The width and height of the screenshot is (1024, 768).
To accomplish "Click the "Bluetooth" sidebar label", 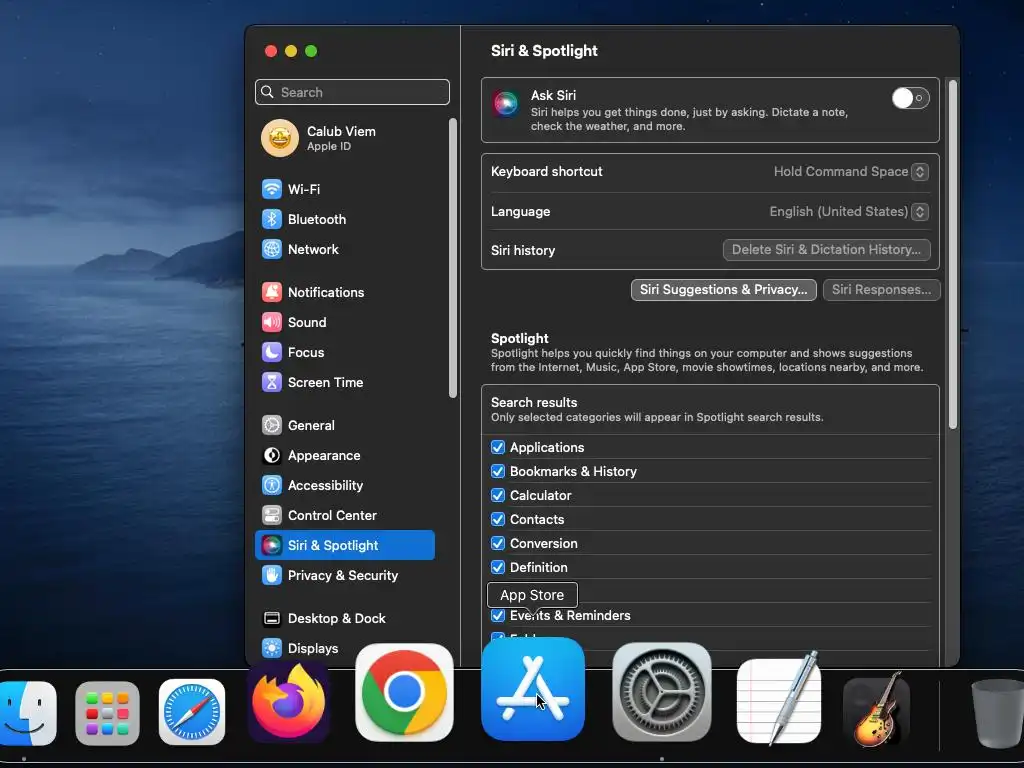I will (x=317, y=219).
